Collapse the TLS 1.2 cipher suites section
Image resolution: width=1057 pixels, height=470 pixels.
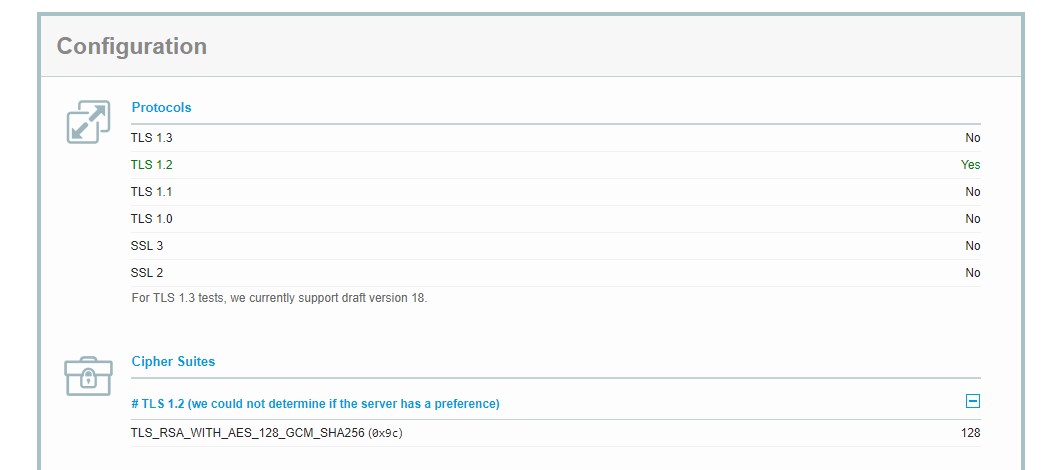coord(972,402)
